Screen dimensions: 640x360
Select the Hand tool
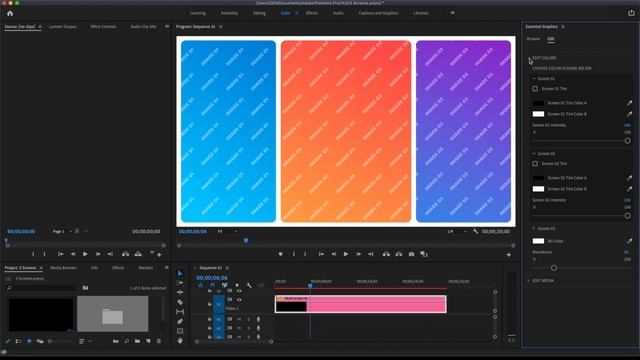point(180,340)
